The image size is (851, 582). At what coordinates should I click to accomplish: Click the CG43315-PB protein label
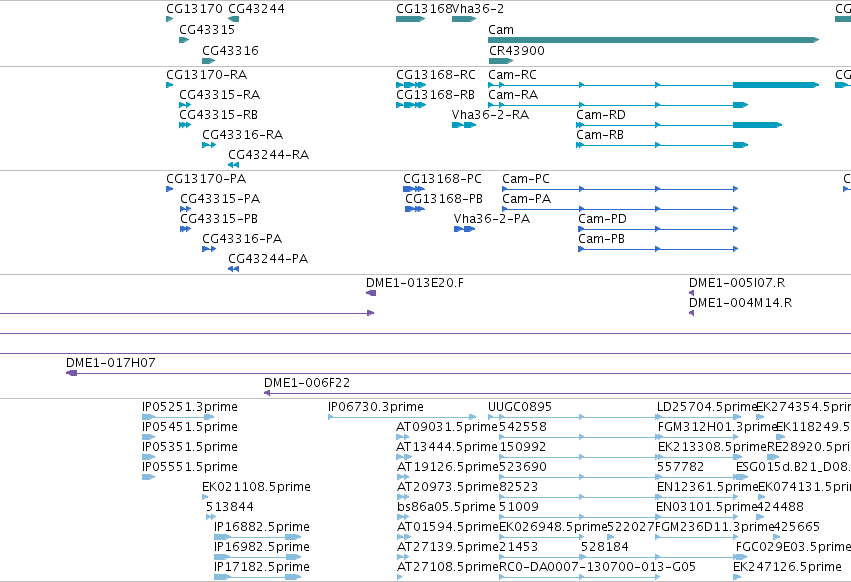[x=219, y=219]
